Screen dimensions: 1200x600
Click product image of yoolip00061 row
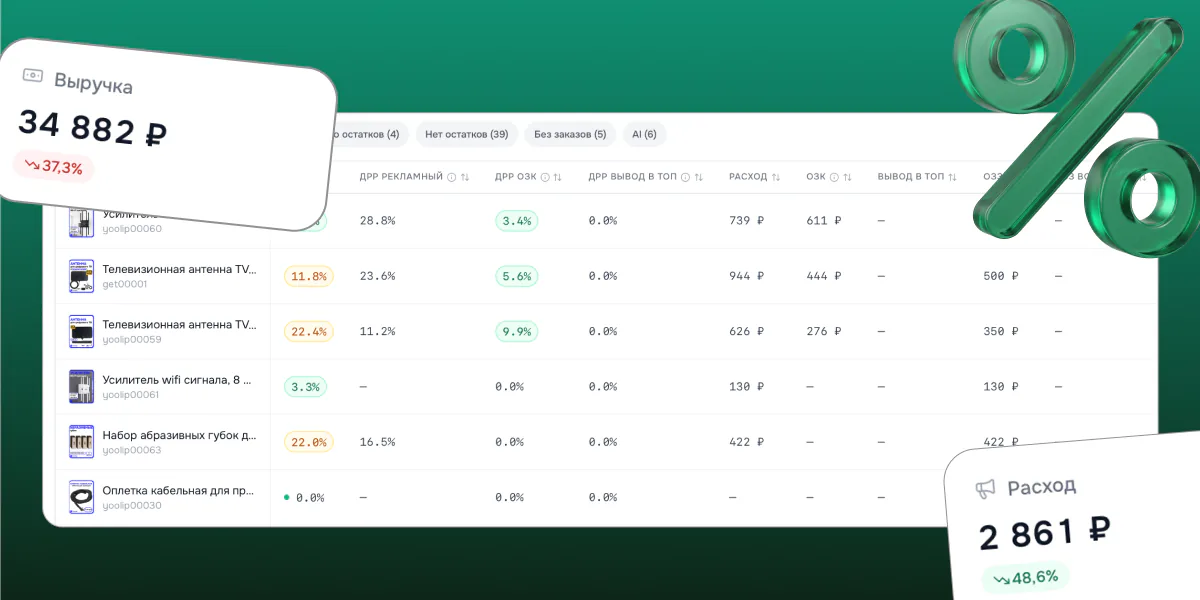[x=81, y=387]
